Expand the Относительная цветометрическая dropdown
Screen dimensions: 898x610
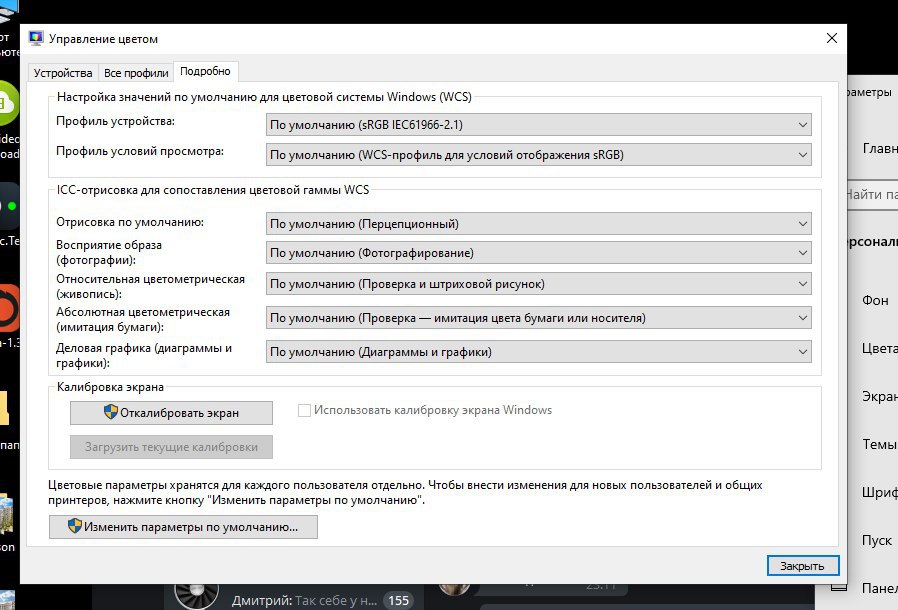click(x=538, y=284)
